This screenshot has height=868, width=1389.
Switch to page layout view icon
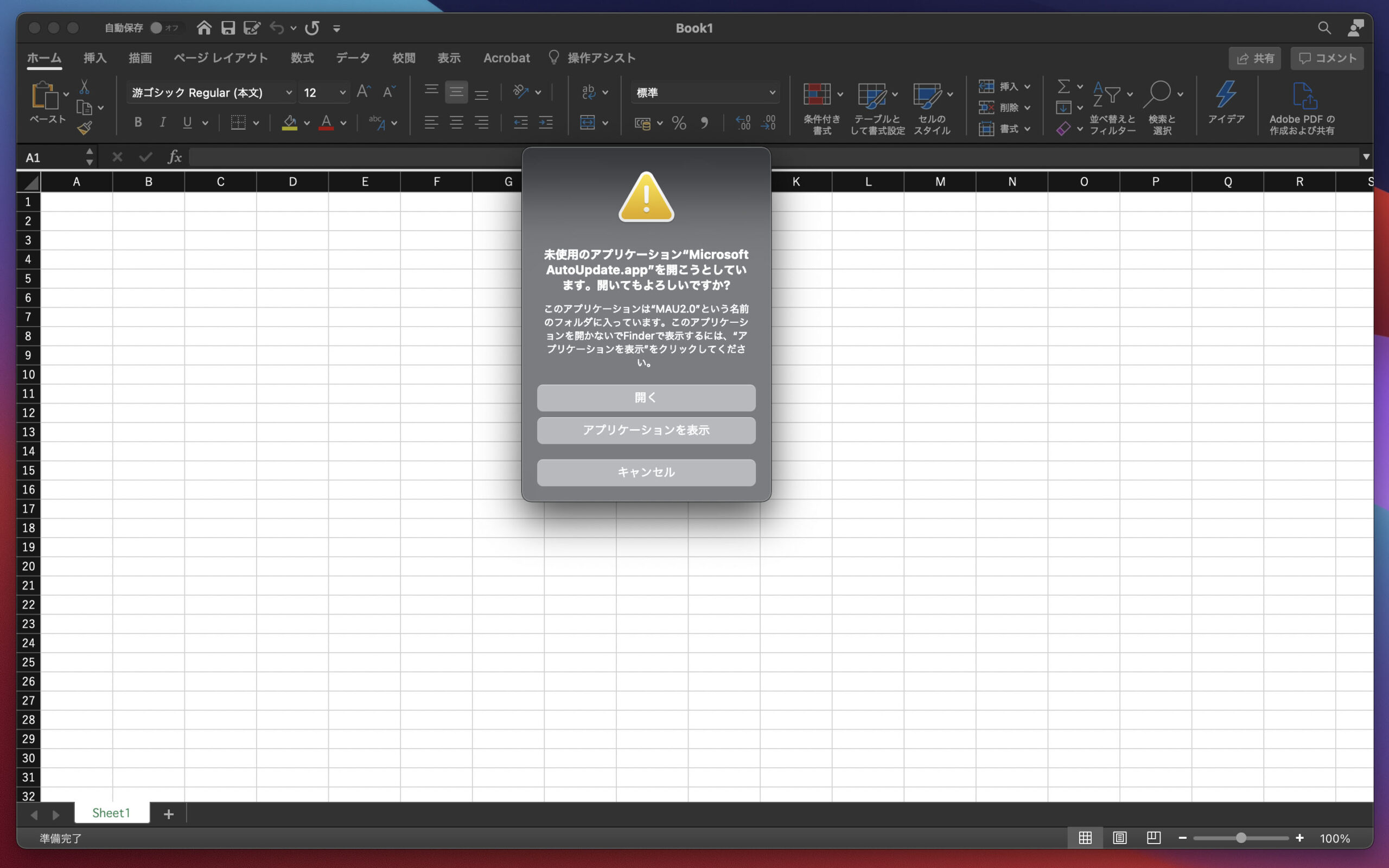(x=1119, y=838)
